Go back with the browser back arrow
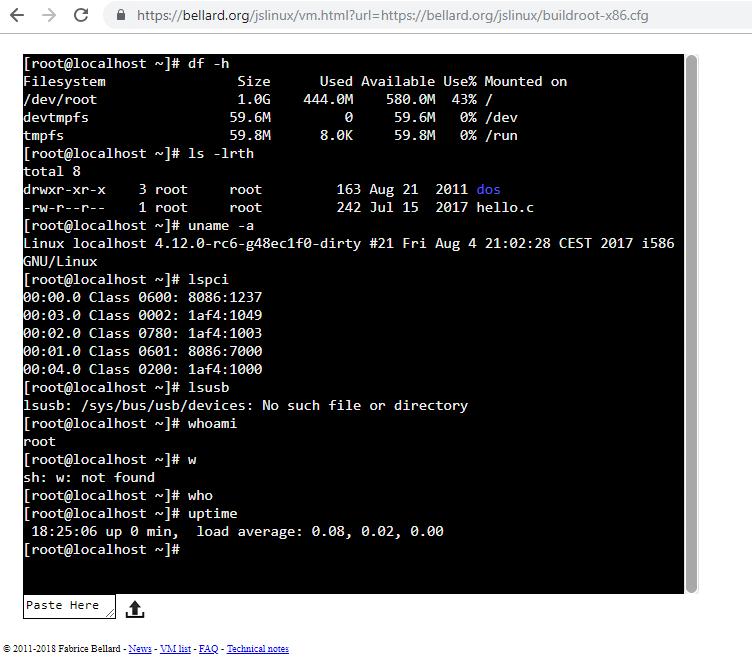Screen dimensions: 752x659 pyautogui.click(x=17, y=15)
